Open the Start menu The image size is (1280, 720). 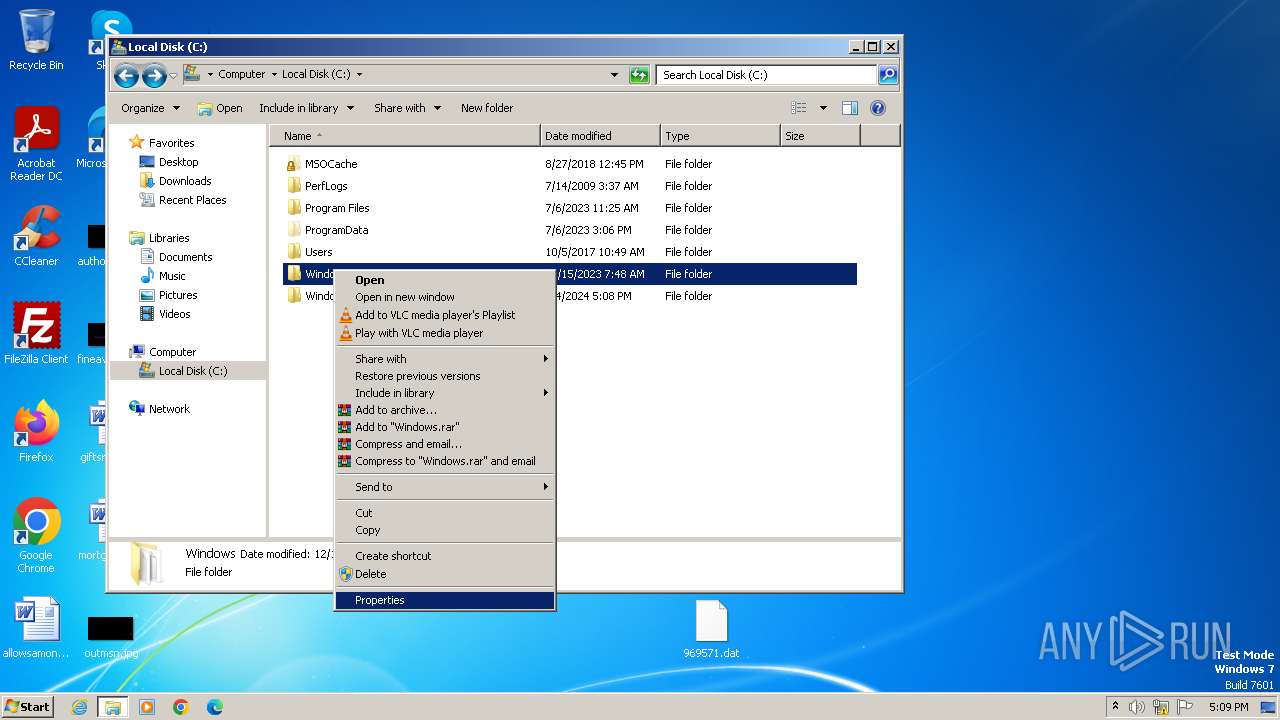[27, 706]
